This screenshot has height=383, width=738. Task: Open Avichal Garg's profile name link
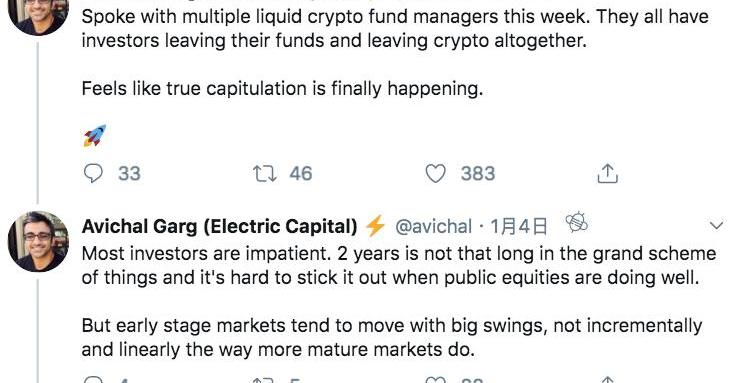pyautogui.click(x=219, y=226)
